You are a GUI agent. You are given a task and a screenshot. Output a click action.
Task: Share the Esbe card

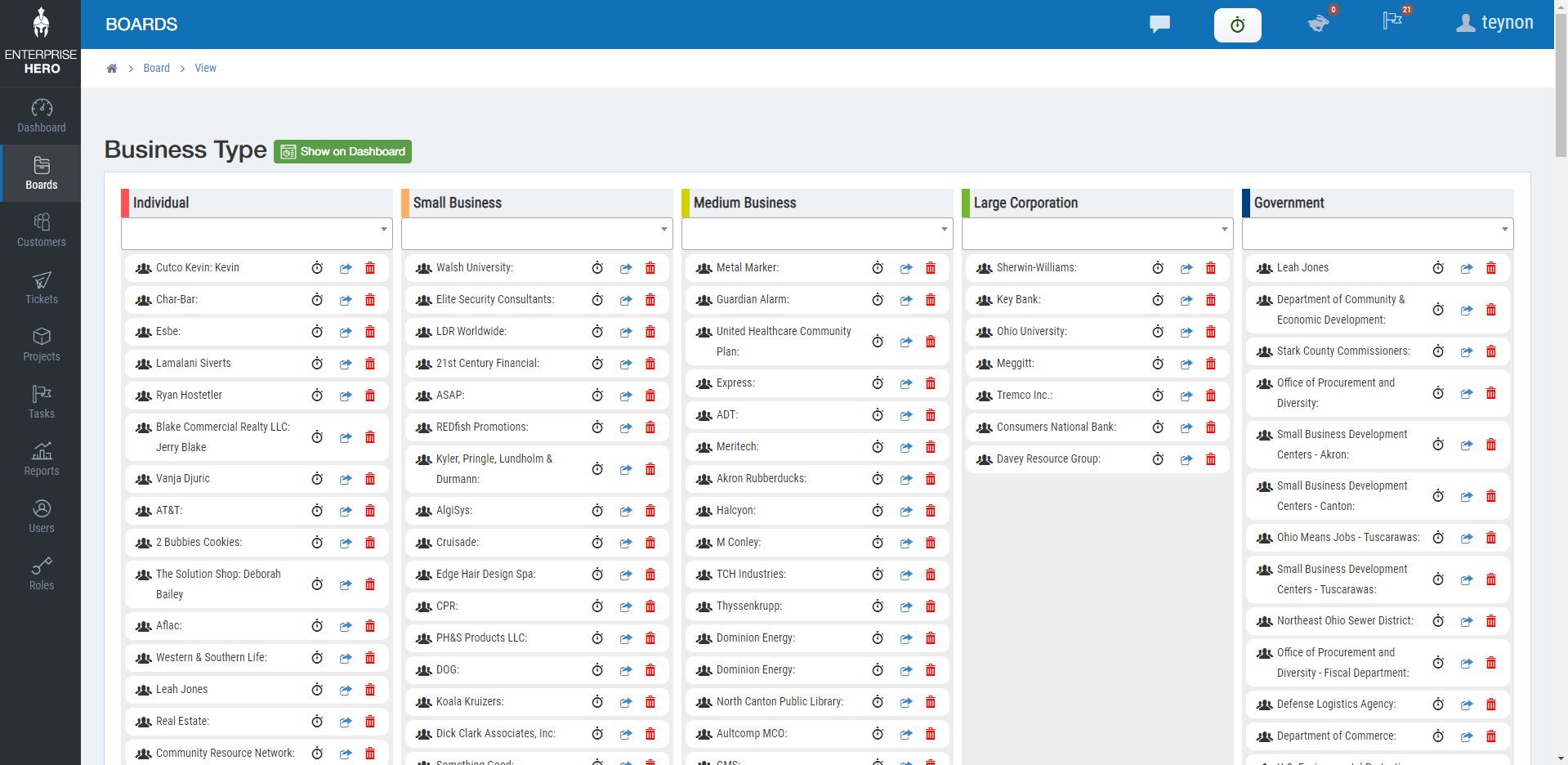click(346, 332)
